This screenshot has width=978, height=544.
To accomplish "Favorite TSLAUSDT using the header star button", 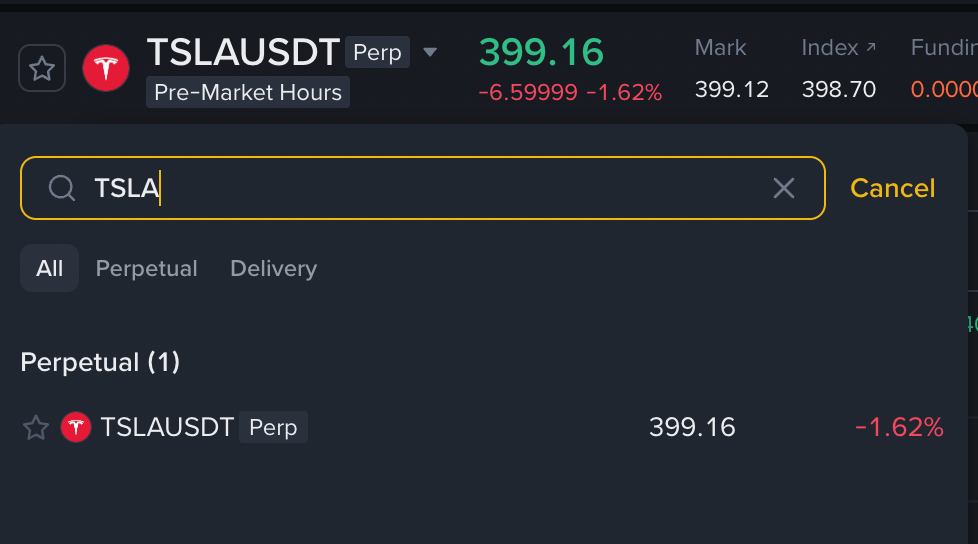I will 42,68.
